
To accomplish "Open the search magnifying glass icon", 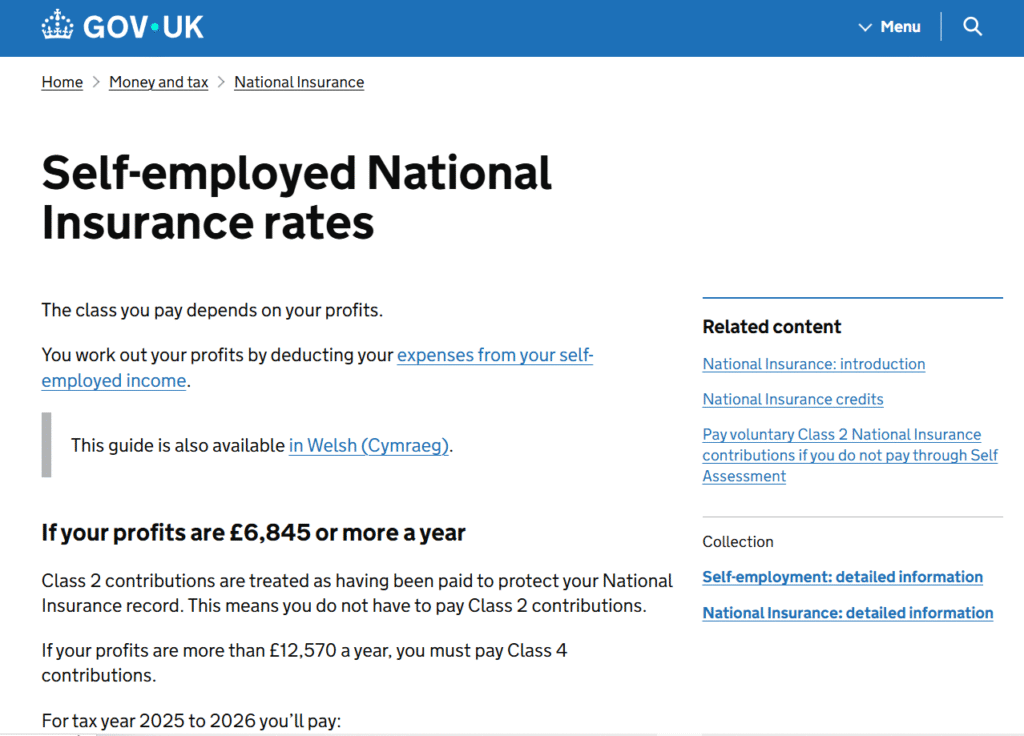I will point(972,27).
